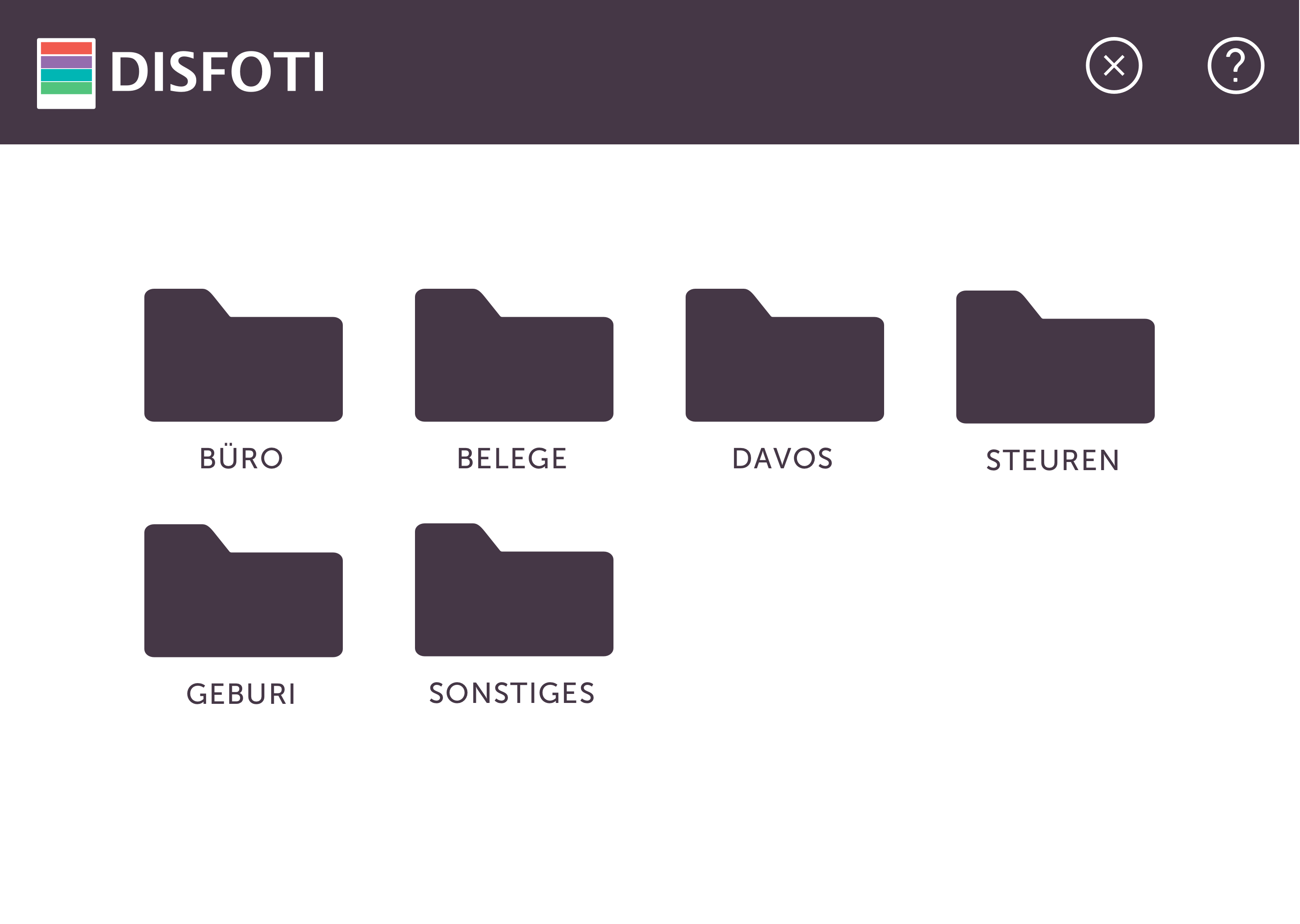Click the question mark help icon
Screen dimensions: 1300x924
pyautogui.click(x=1235, y=65)
